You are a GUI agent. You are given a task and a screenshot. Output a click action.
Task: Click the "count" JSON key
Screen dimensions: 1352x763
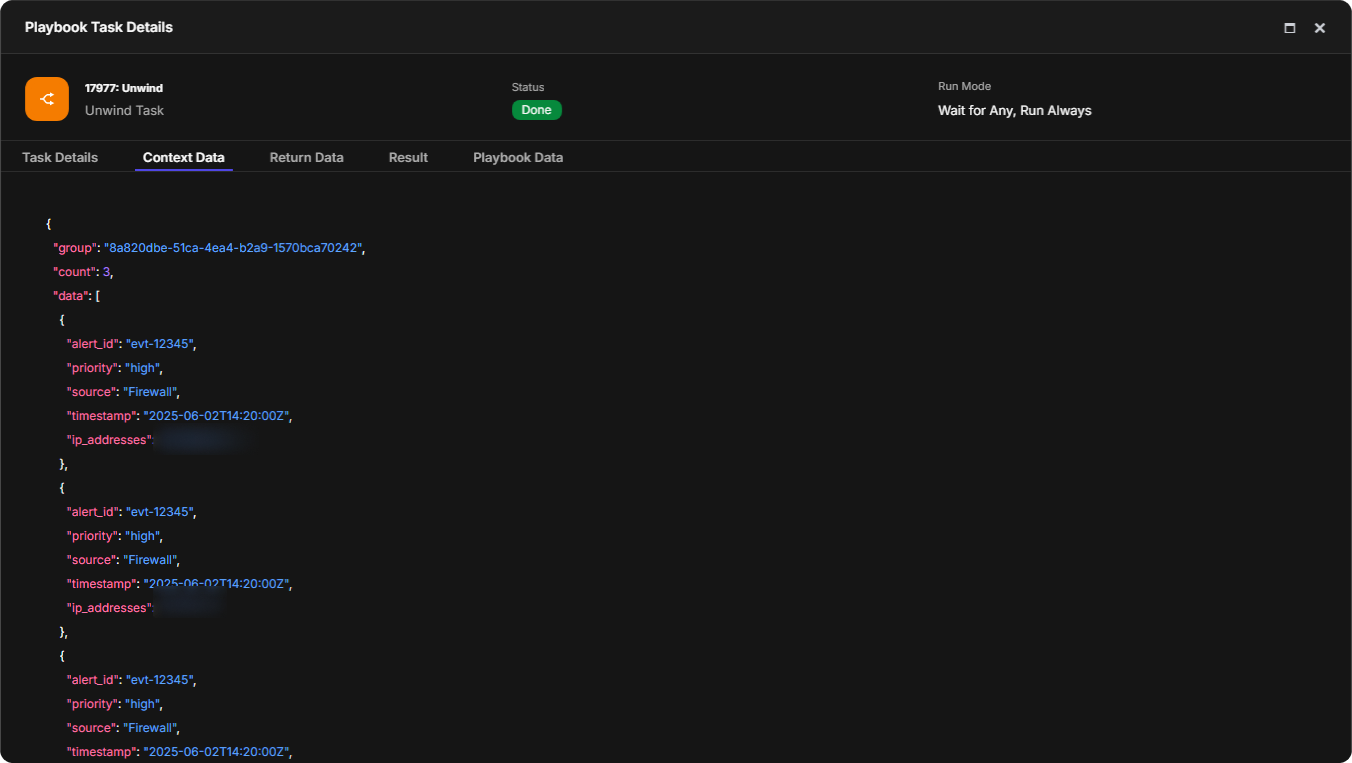pos(75,272)
